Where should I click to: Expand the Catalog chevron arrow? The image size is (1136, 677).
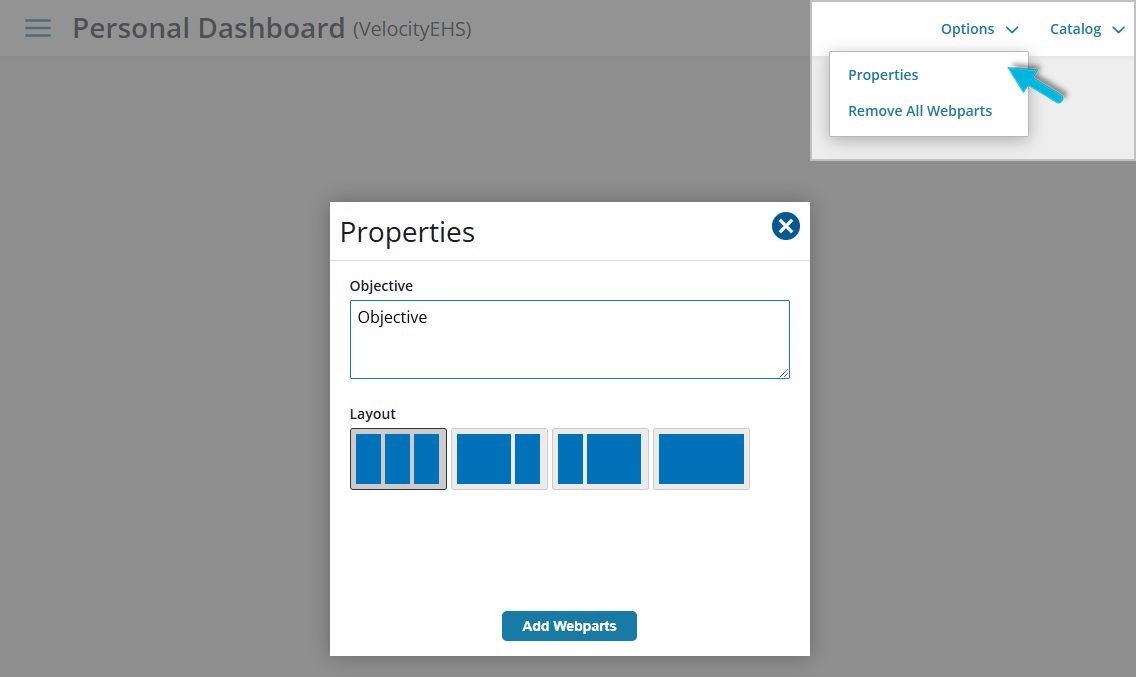click(x=1118, y=30)
